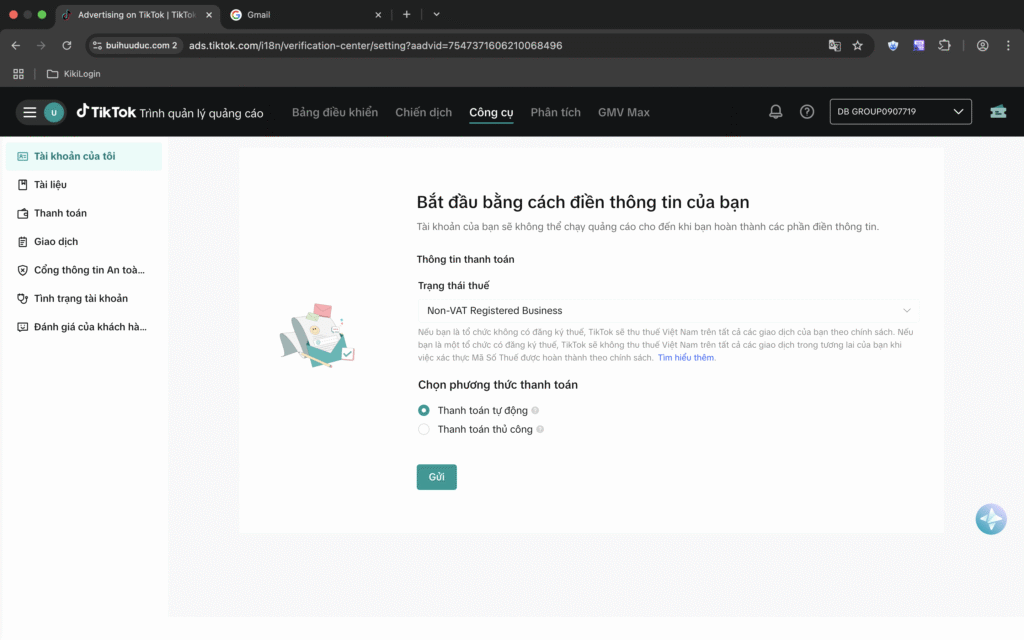Click the help question mark icon
The image size is (1024, 640).
click(x=807, y=111)
